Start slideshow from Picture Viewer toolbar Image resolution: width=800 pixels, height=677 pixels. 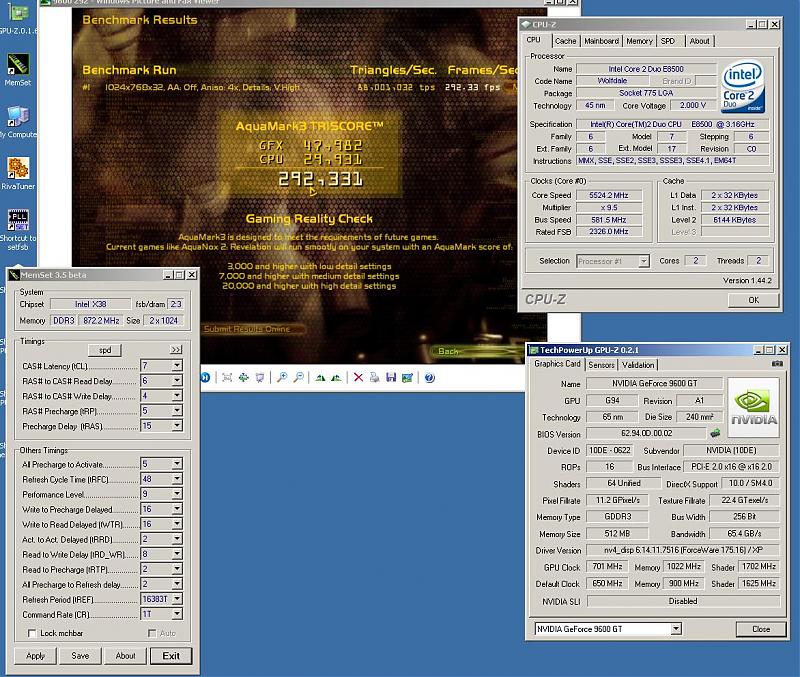tap(260, 378)
